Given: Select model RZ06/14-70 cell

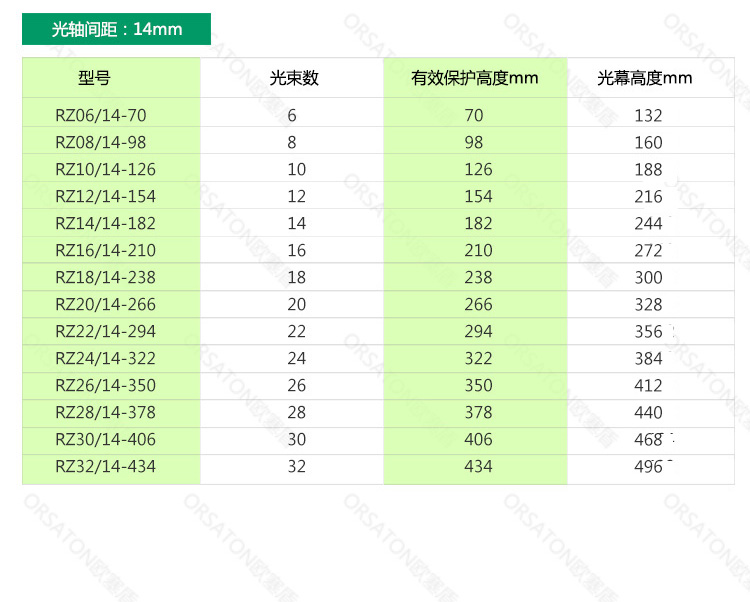Looking at the screenshot, I should (100, 115).
